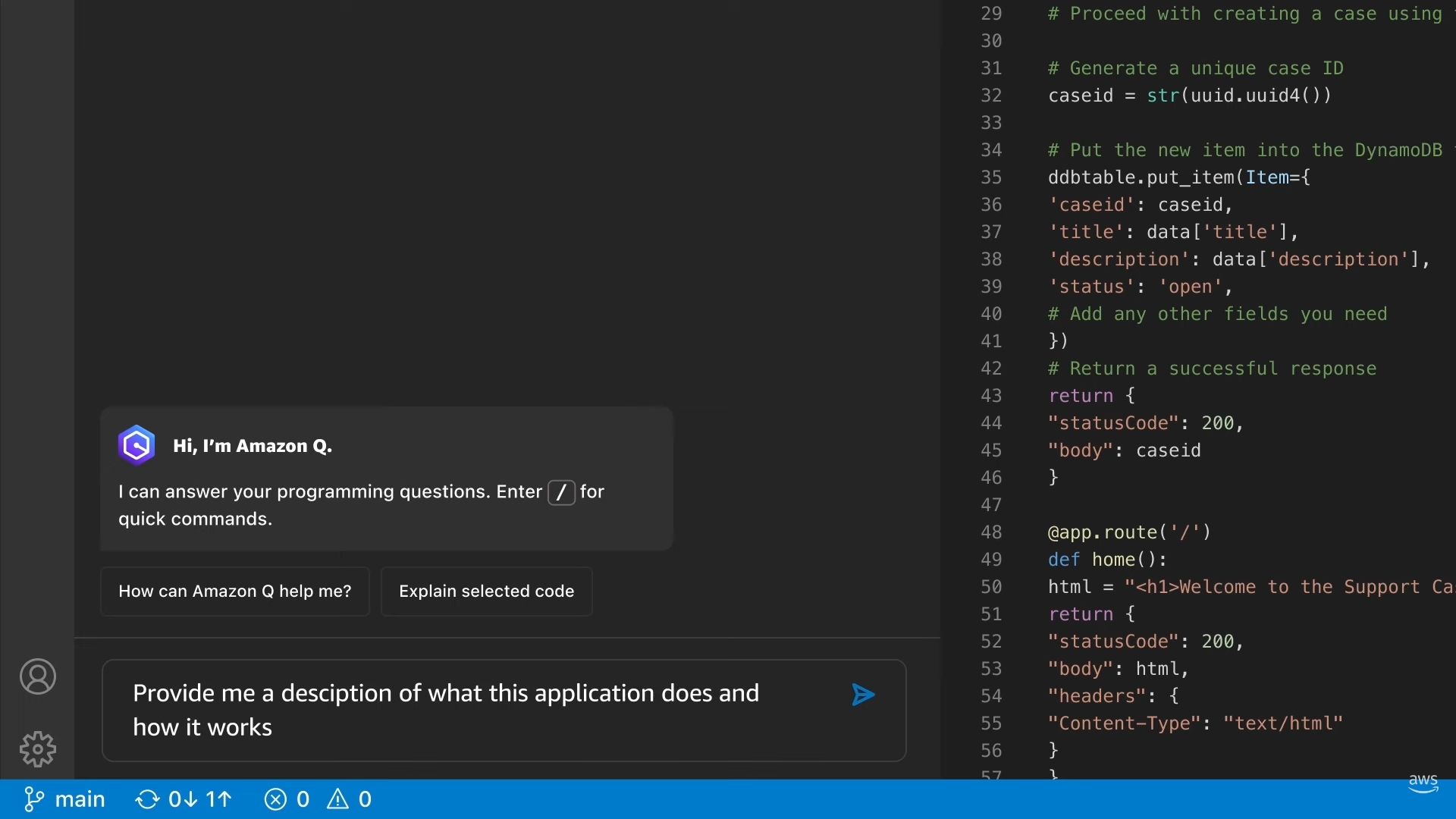Click the sync changes icon in status bar

147,799
